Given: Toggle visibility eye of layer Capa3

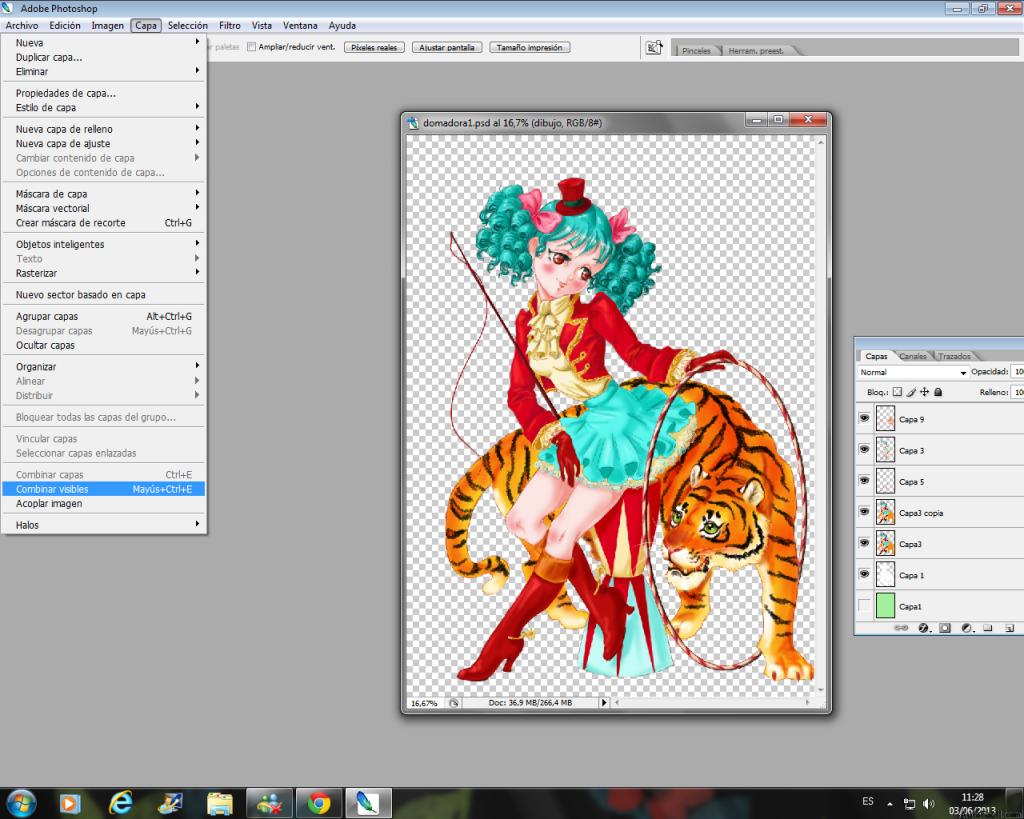Looking at the screenshot, I should pyautogui.click(x=864, y=543).
